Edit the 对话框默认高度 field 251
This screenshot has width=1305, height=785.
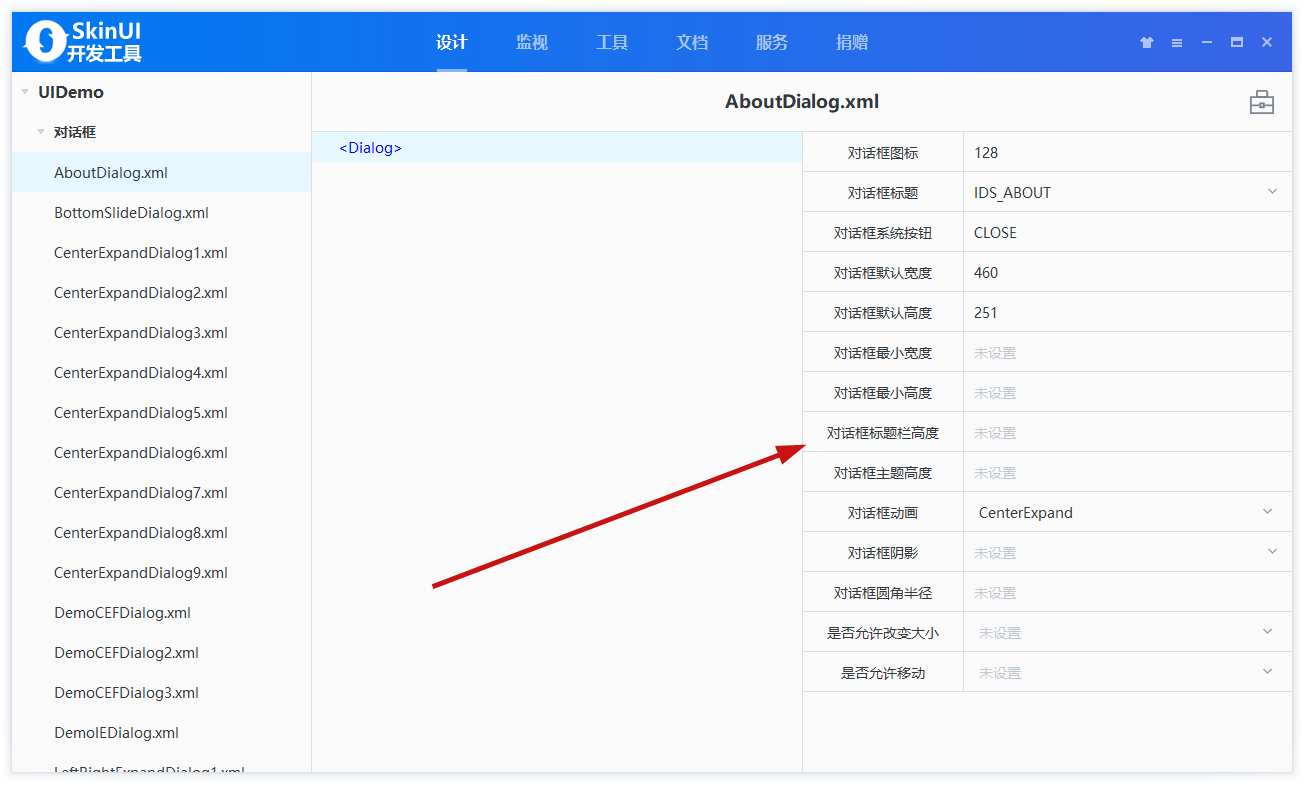point(1128,312)
